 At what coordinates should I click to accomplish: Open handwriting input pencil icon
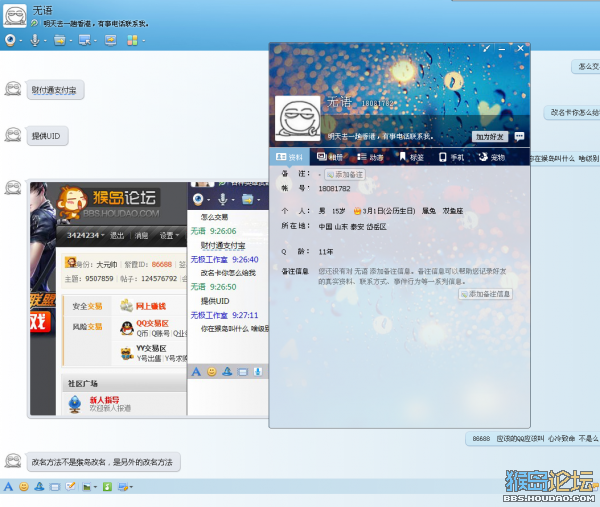70,487
